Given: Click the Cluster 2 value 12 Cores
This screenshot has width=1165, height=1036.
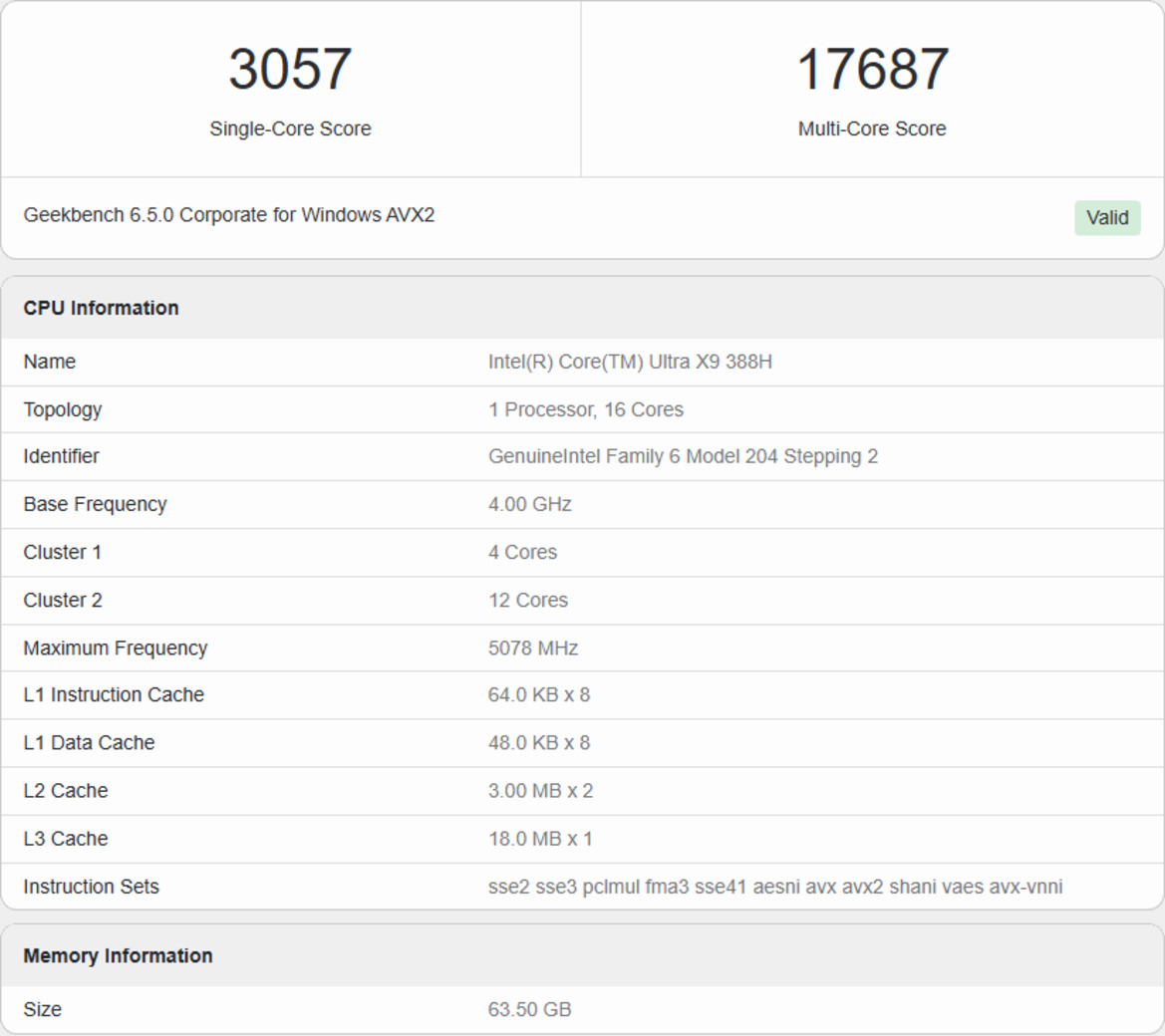Looking at the screenshot, I should (x=528, y=601).
